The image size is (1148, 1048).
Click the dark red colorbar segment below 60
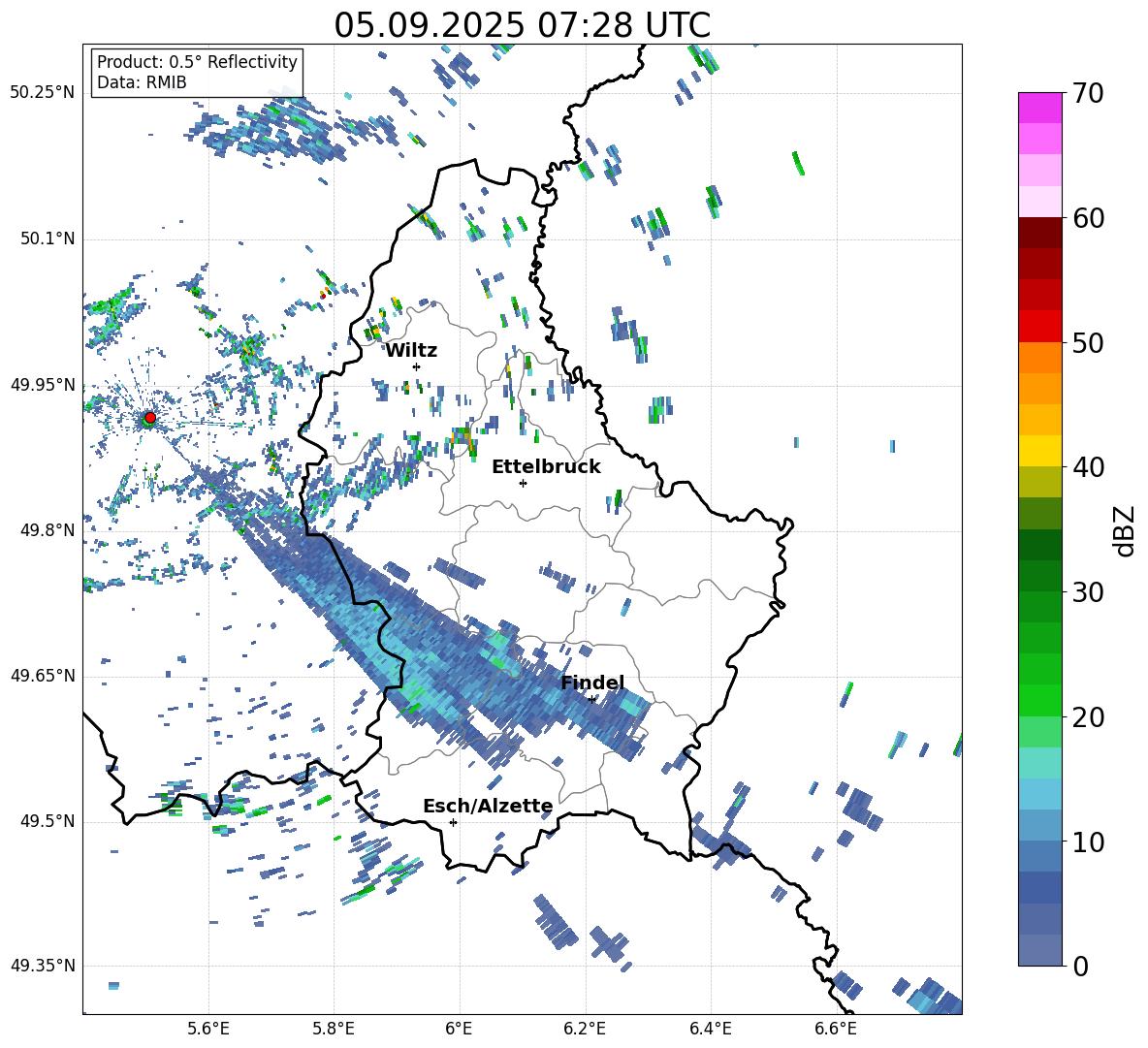point(1039,233)
